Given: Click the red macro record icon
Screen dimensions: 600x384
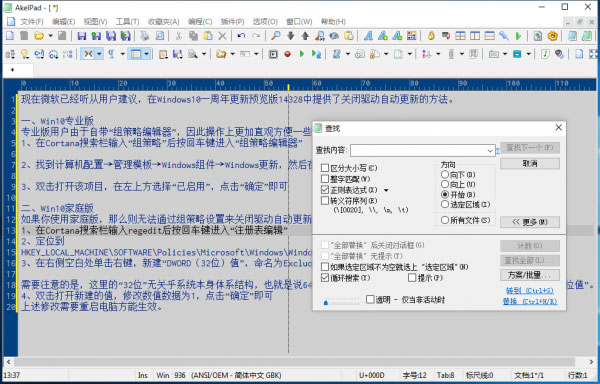Looking at the screenshot, I should click(288, 54).
